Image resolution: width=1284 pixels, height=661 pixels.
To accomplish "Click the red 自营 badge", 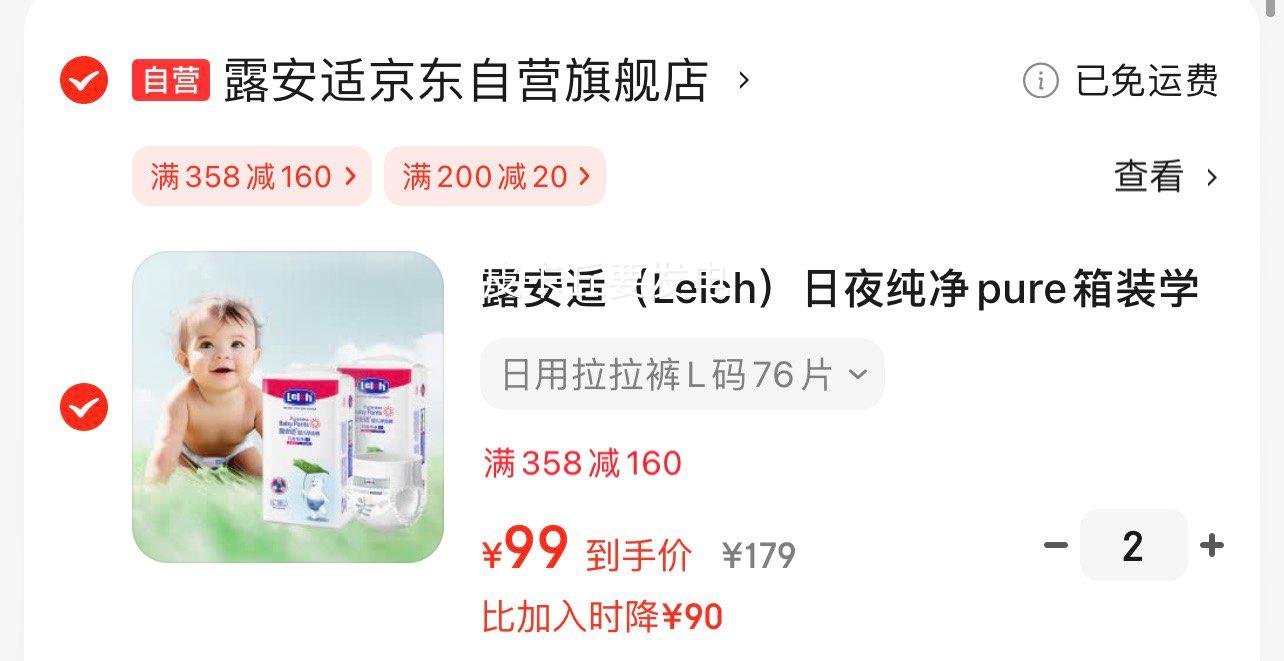I will (x=171, y=80).
